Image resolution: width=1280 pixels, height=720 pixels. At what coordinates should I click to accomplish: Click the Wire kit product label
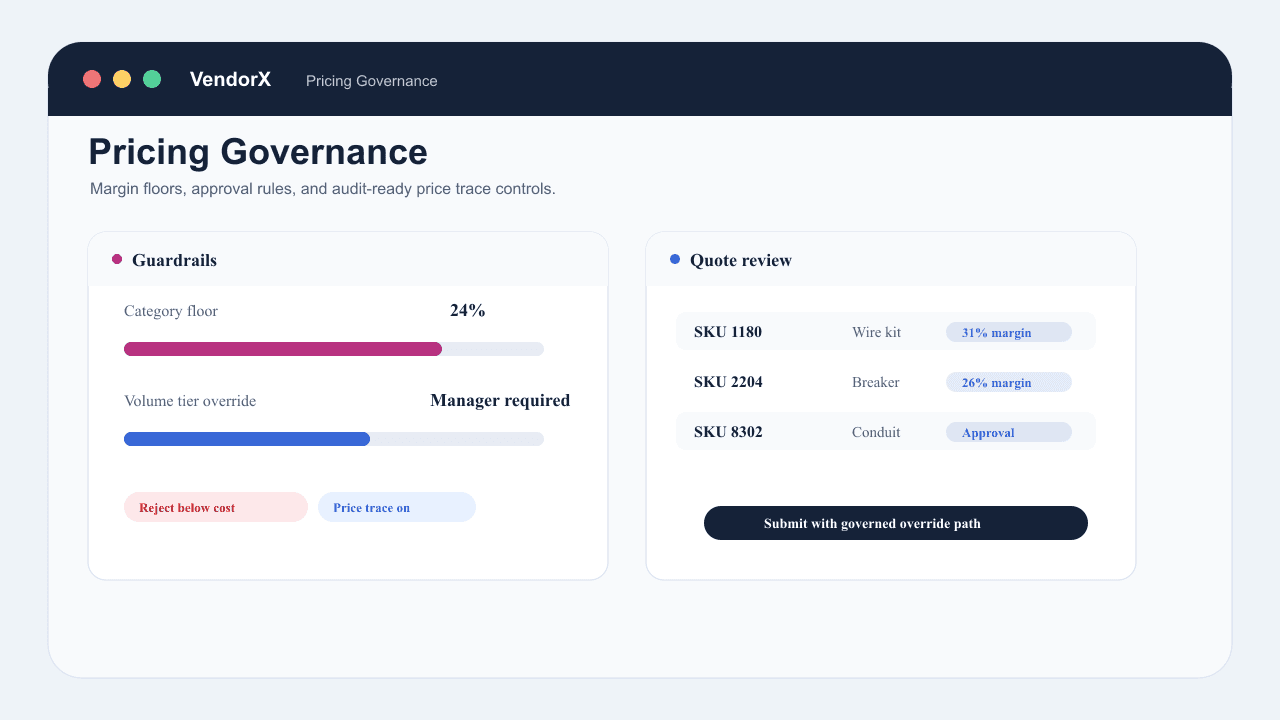tap(876, 332)
